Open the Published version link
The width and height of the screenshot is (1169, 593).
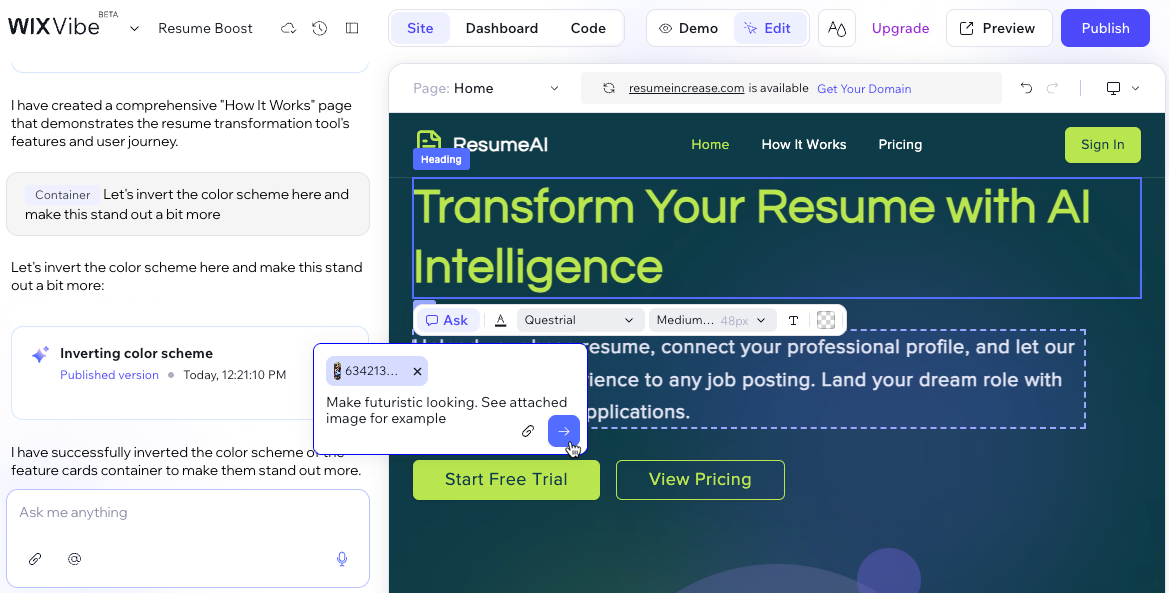110,375
